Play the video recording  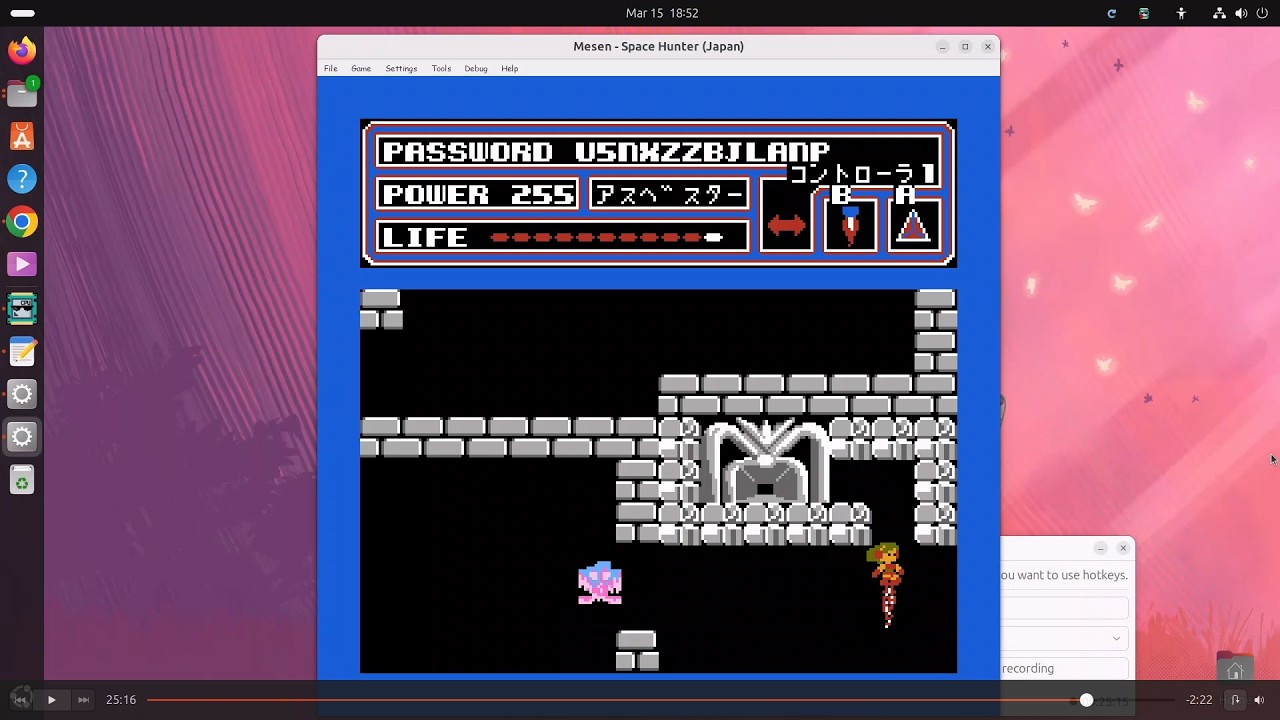tap(51, 700)
